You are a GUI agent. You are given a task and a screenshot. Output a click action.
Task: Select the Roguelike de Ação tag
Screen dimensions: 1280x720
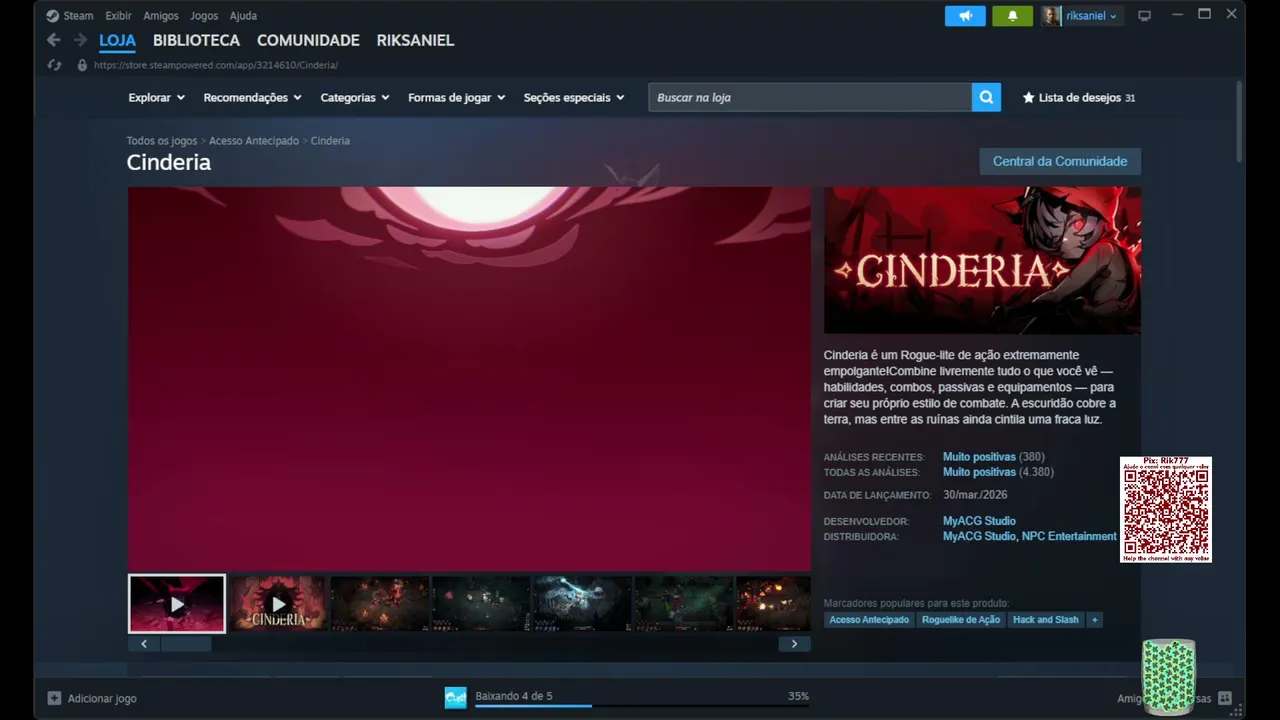coord(961,620)
